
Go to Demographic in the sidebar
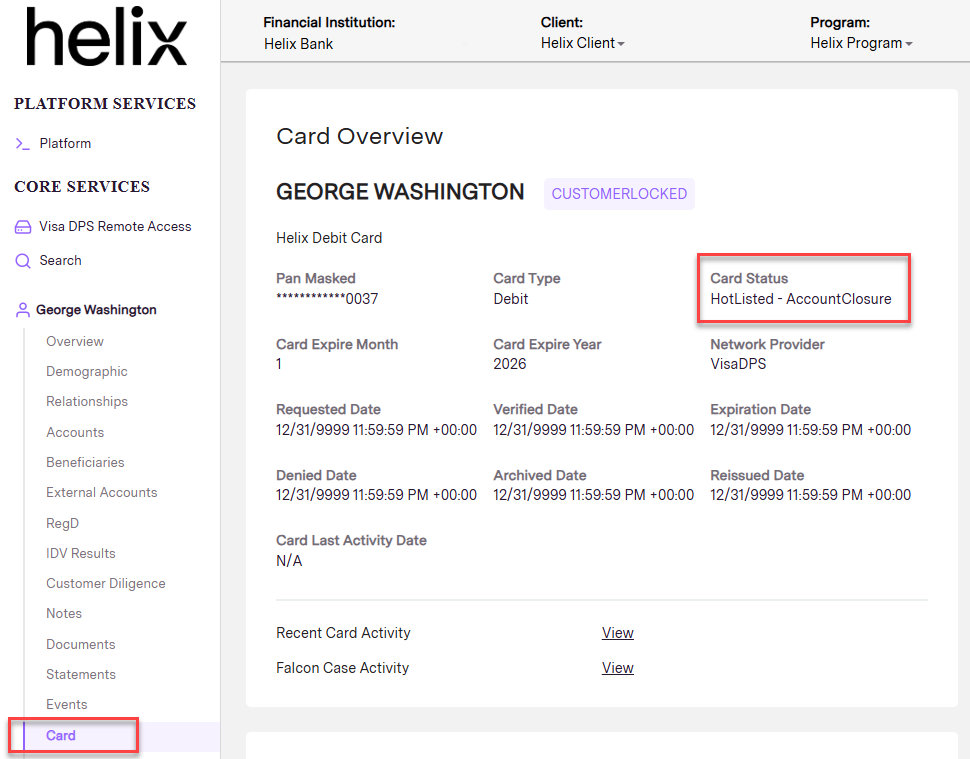click(87, 371)
